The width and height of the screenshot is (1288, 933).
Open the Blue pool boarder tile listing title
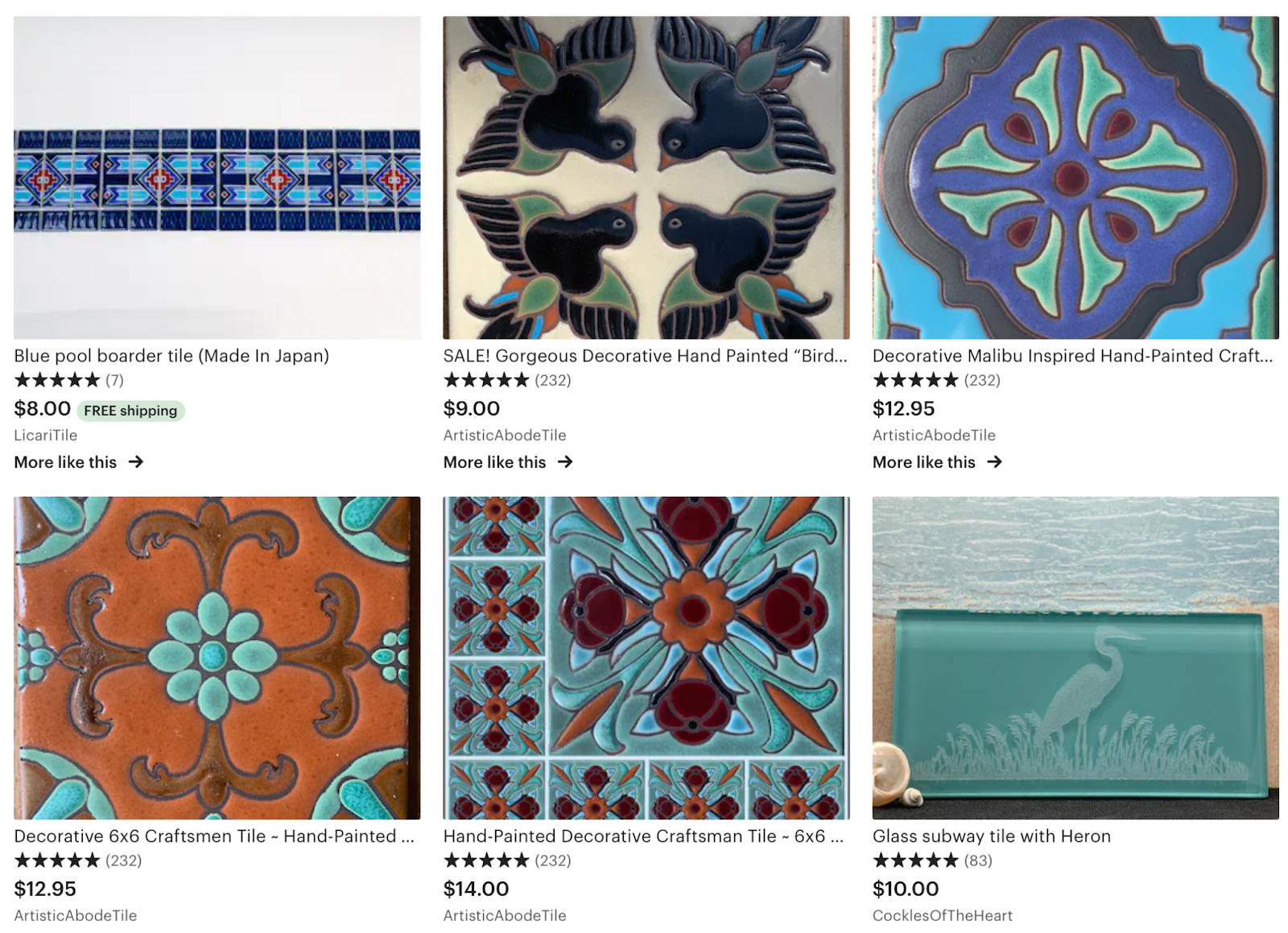171,356
